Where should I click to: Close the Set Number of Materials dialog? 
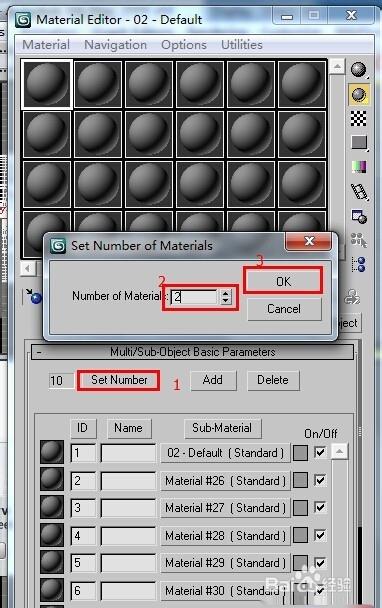(309, 241)
